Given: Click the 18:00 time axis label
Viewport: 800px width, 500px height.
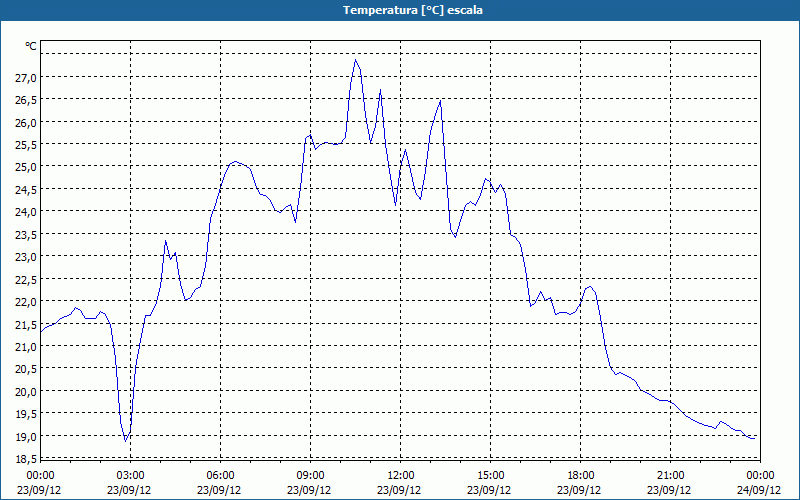Looking at the screenshot, I should [x=581, y=476].
